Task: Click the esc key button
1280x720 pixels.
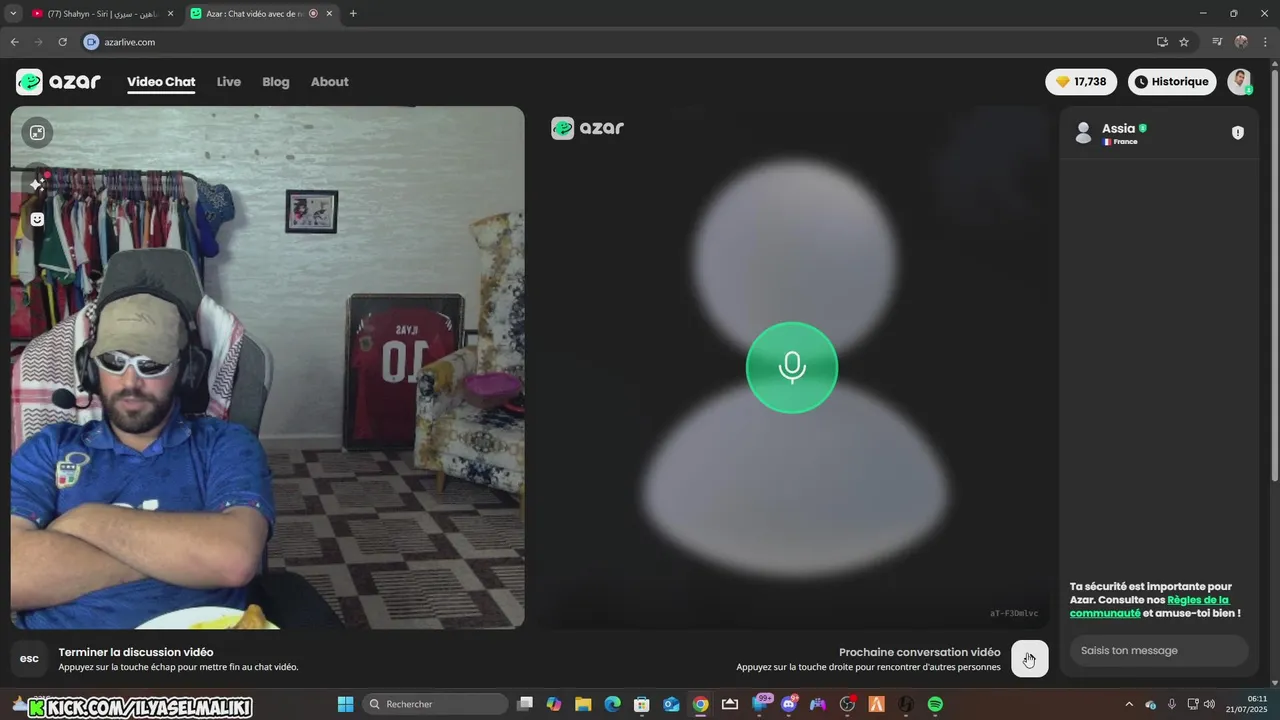Action: pos(30,658)
